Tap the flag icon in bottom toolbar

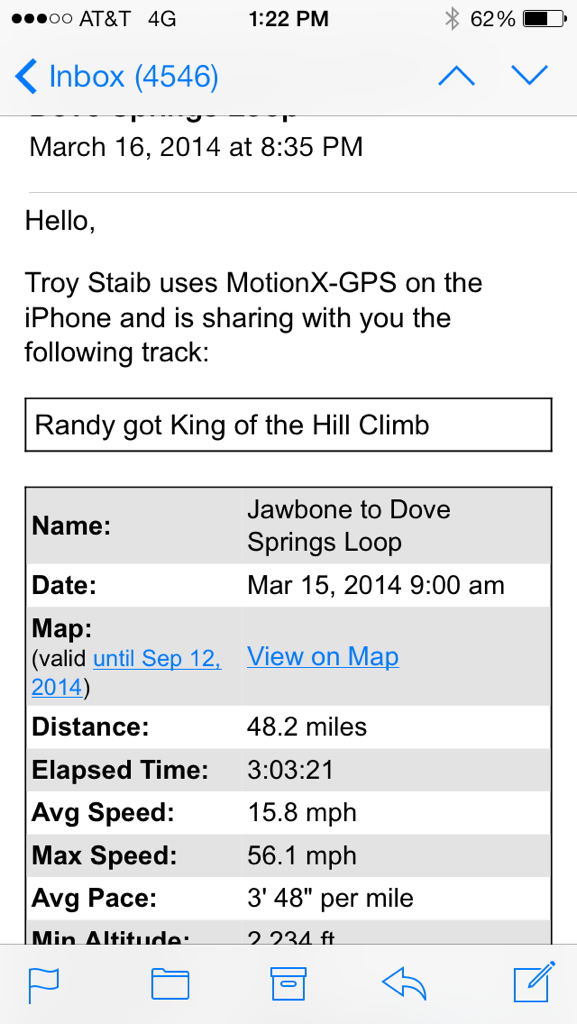click(x=44, y=985)
